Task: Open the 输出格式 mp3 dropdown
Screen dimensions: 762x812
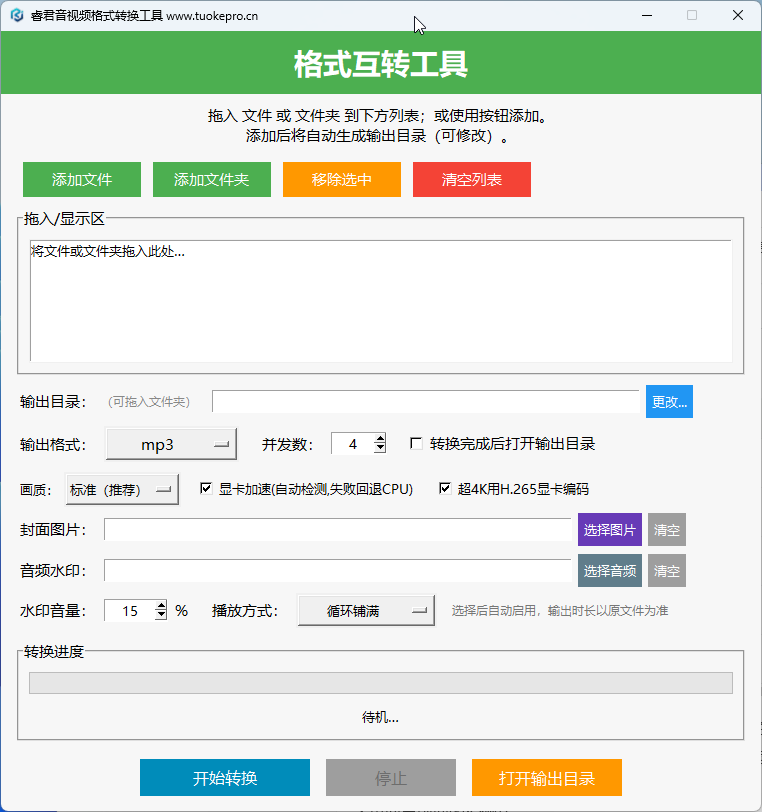Action: [171, 444]
